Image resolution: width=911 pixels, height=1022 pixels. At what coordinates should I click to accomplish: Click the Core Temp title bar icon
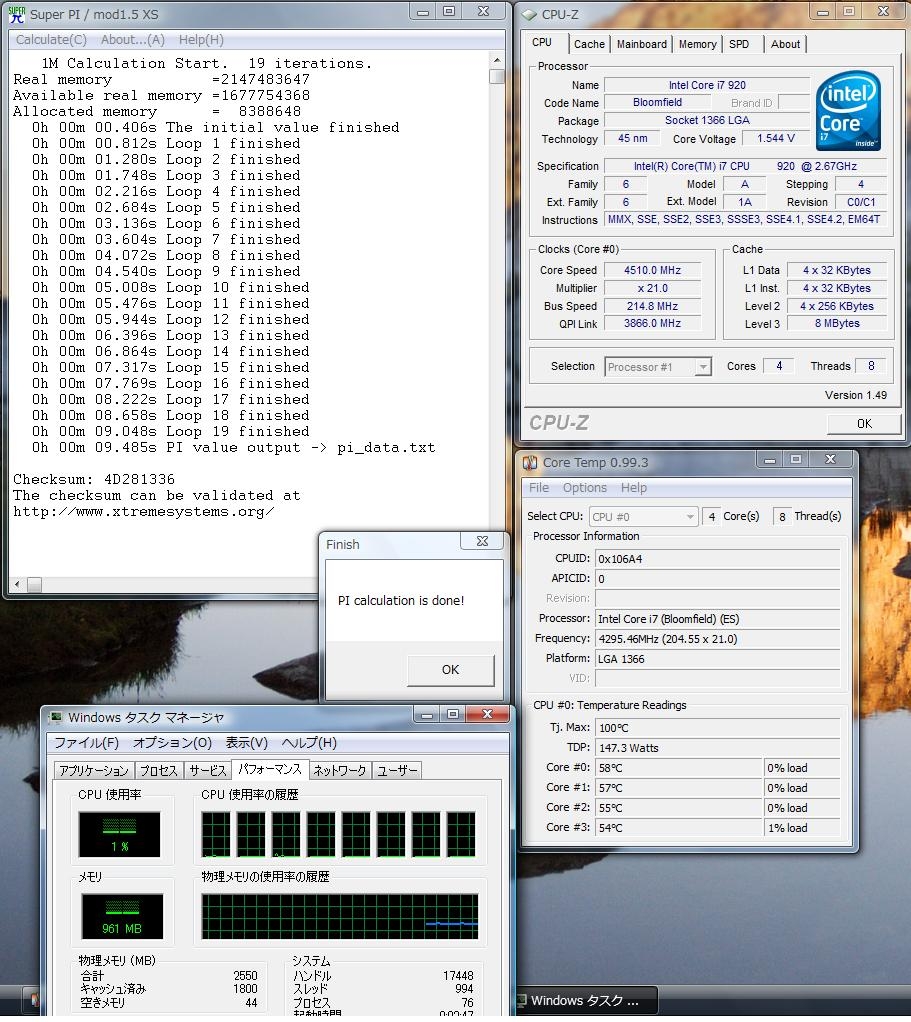[x=529, y=462]
